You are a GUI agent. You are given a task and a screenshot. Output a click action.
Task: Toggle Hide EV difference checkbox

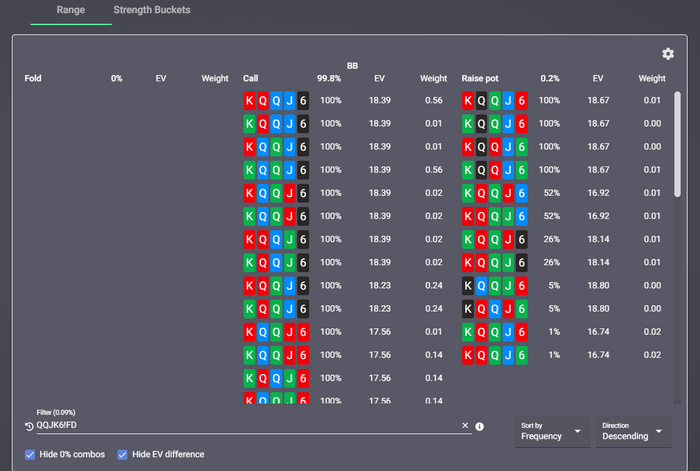123,455
